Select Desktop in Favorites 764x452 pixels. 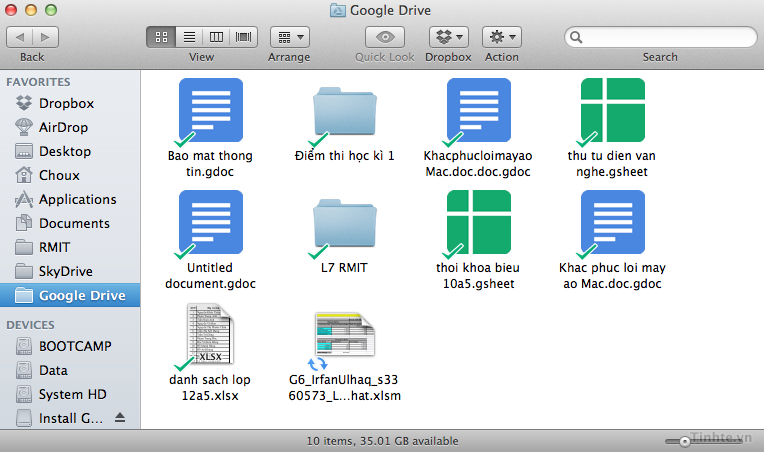(x=70, y=151)
